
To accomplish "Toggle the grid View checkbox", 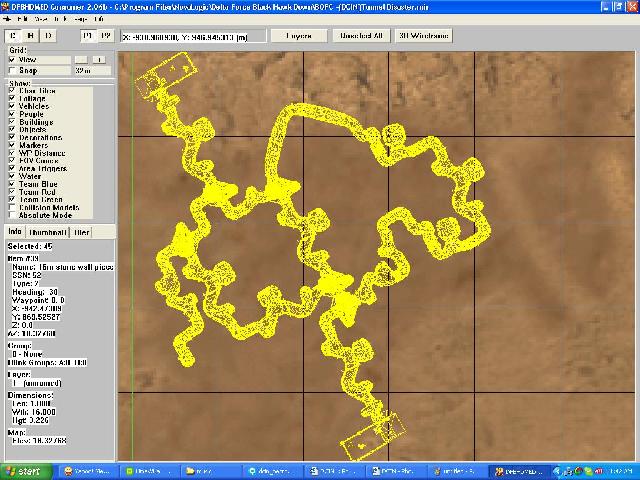I will coord(12,59).
